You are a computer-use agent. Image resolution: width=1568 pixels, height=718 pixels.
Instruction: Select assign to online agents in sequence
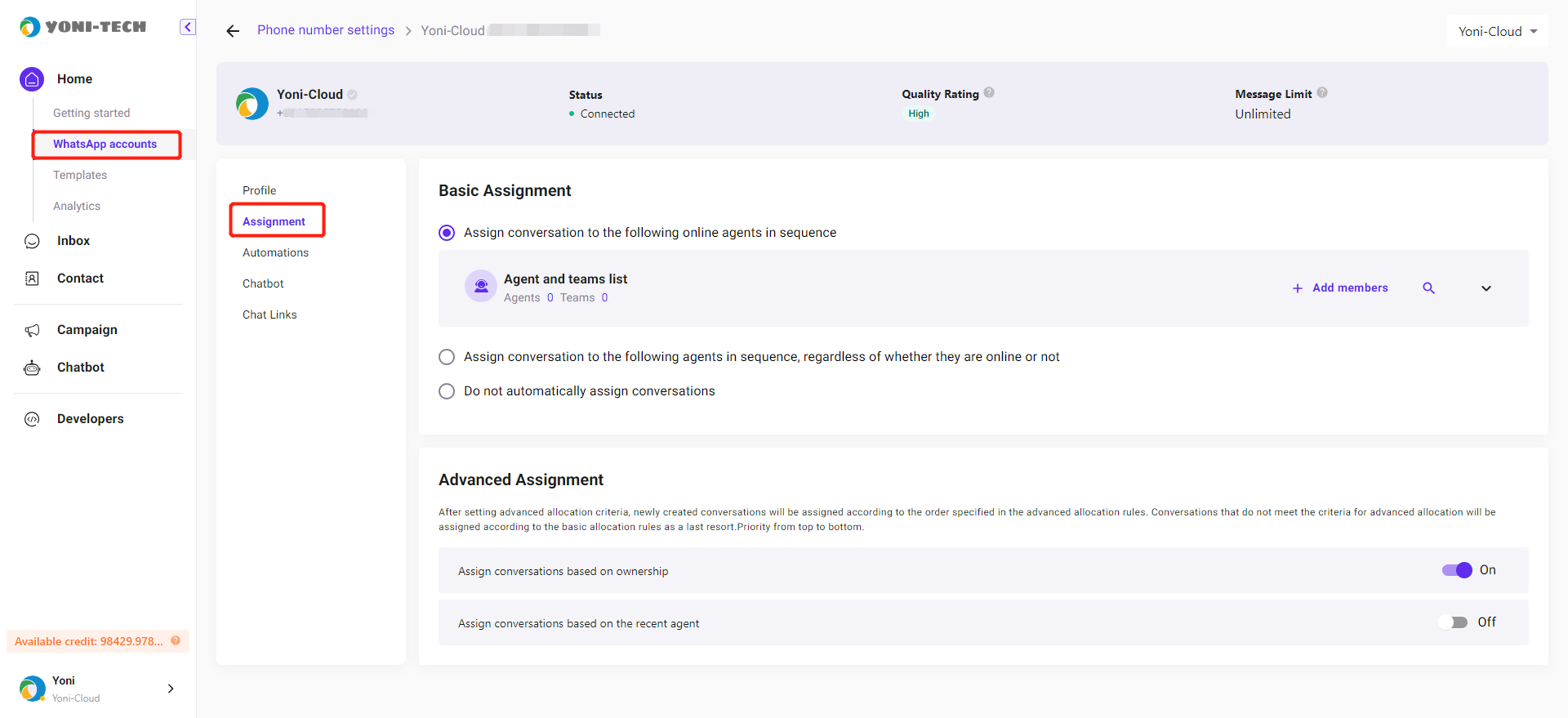pos(447,233)
